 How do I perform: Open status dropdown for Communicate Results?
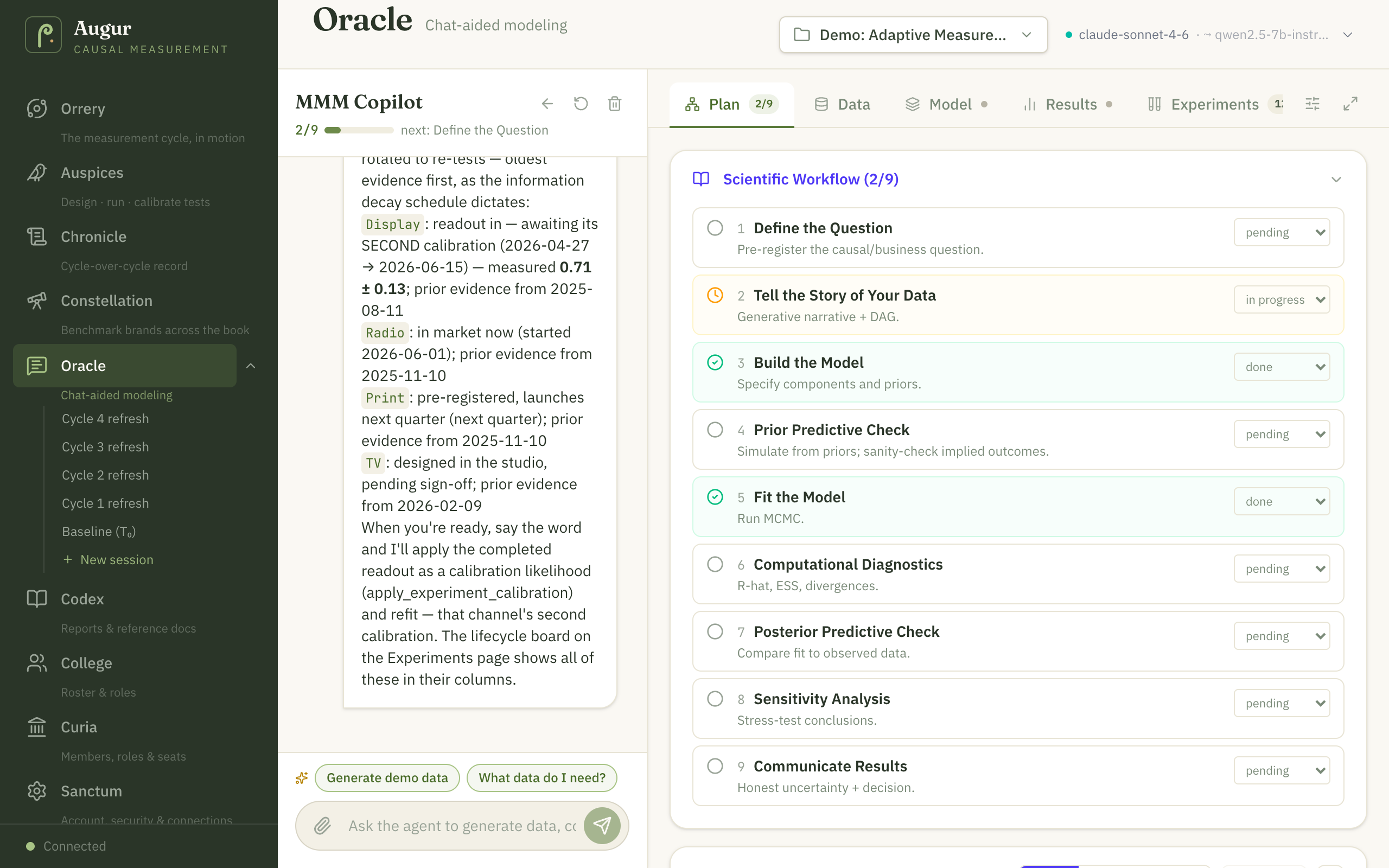click(1282, 770)
